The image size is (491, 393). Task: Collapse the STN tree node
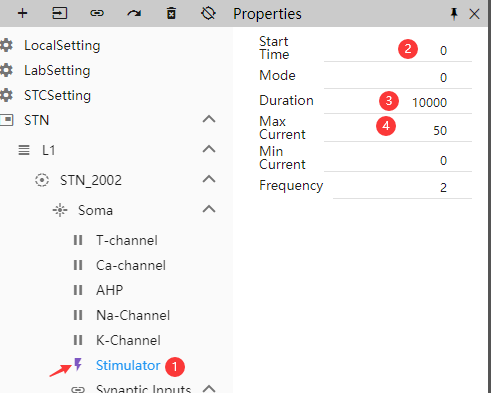pos(209,119)
